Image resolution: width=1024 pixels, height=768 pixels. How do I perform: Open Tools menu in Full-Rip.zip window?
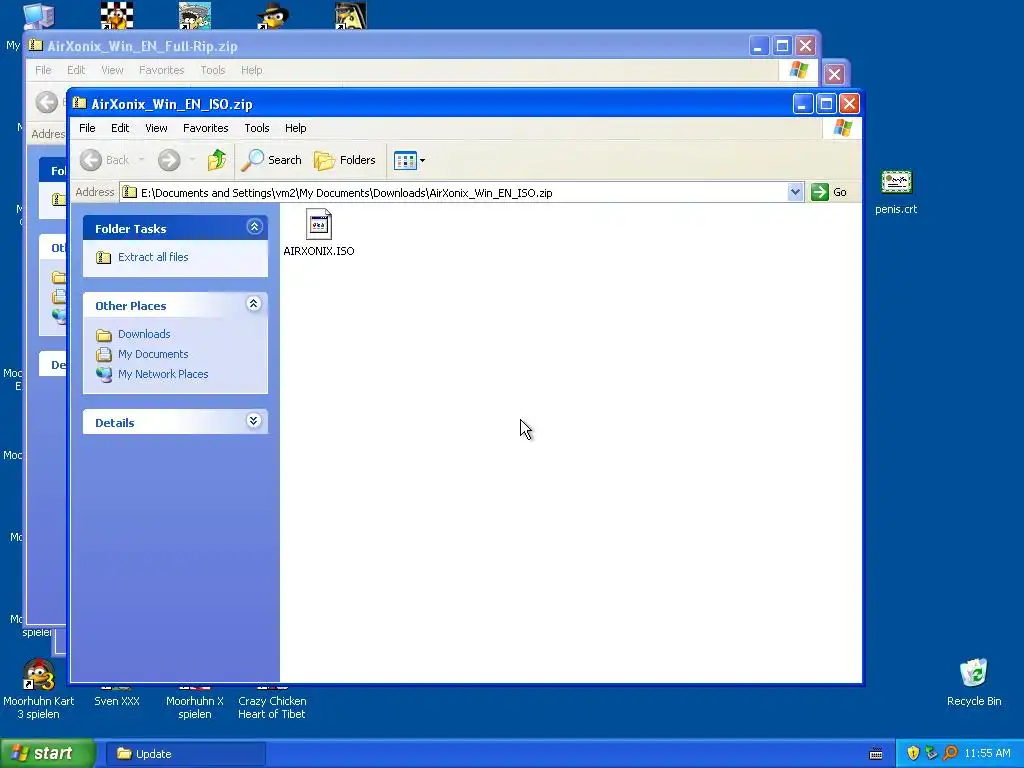click(213, 70)
